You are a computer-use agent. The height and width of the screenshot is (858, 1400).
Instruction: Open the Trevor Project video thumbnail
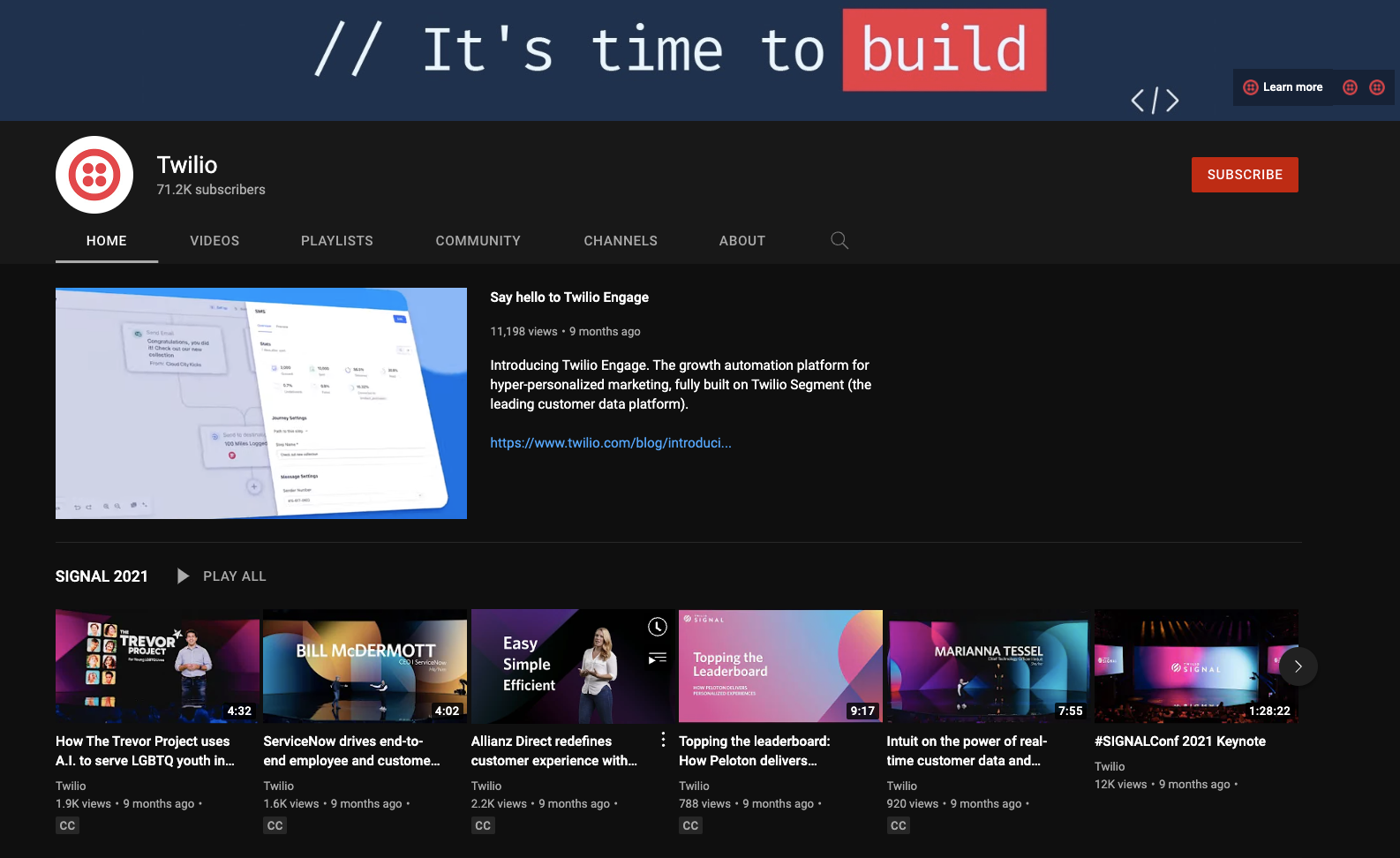pyautogui.click(x=157, y=666)
